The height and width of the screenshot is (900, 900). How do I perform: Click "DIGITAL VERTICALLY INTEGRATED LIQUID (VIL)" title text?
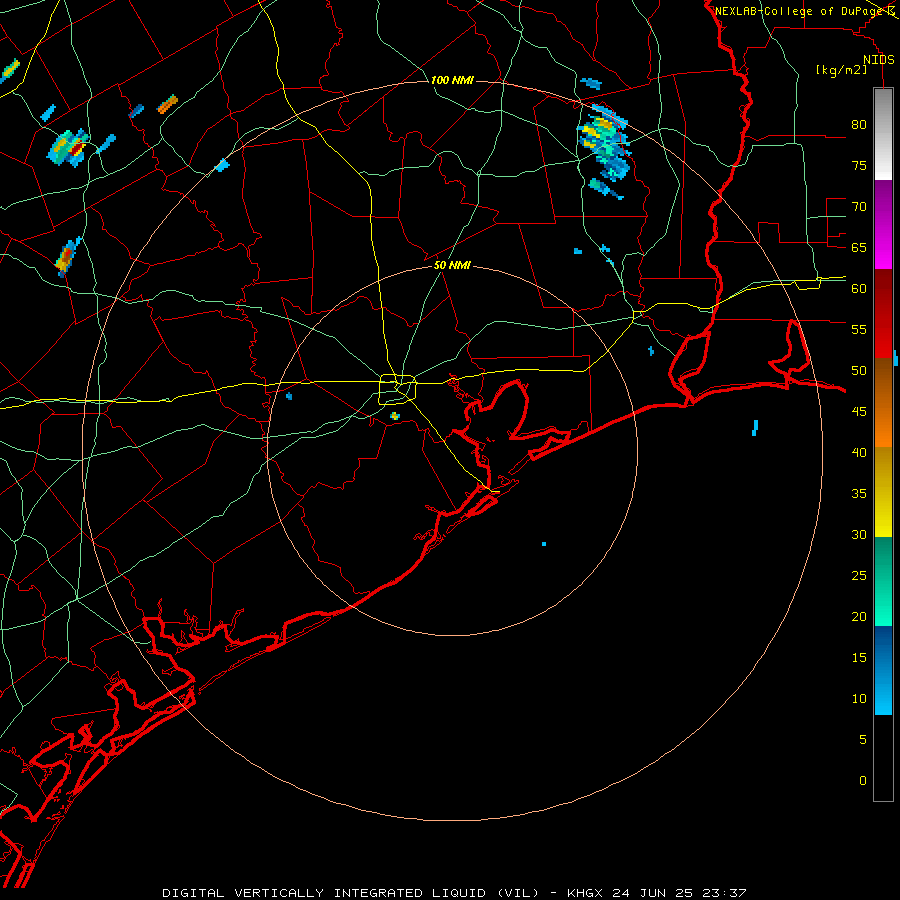351,893
